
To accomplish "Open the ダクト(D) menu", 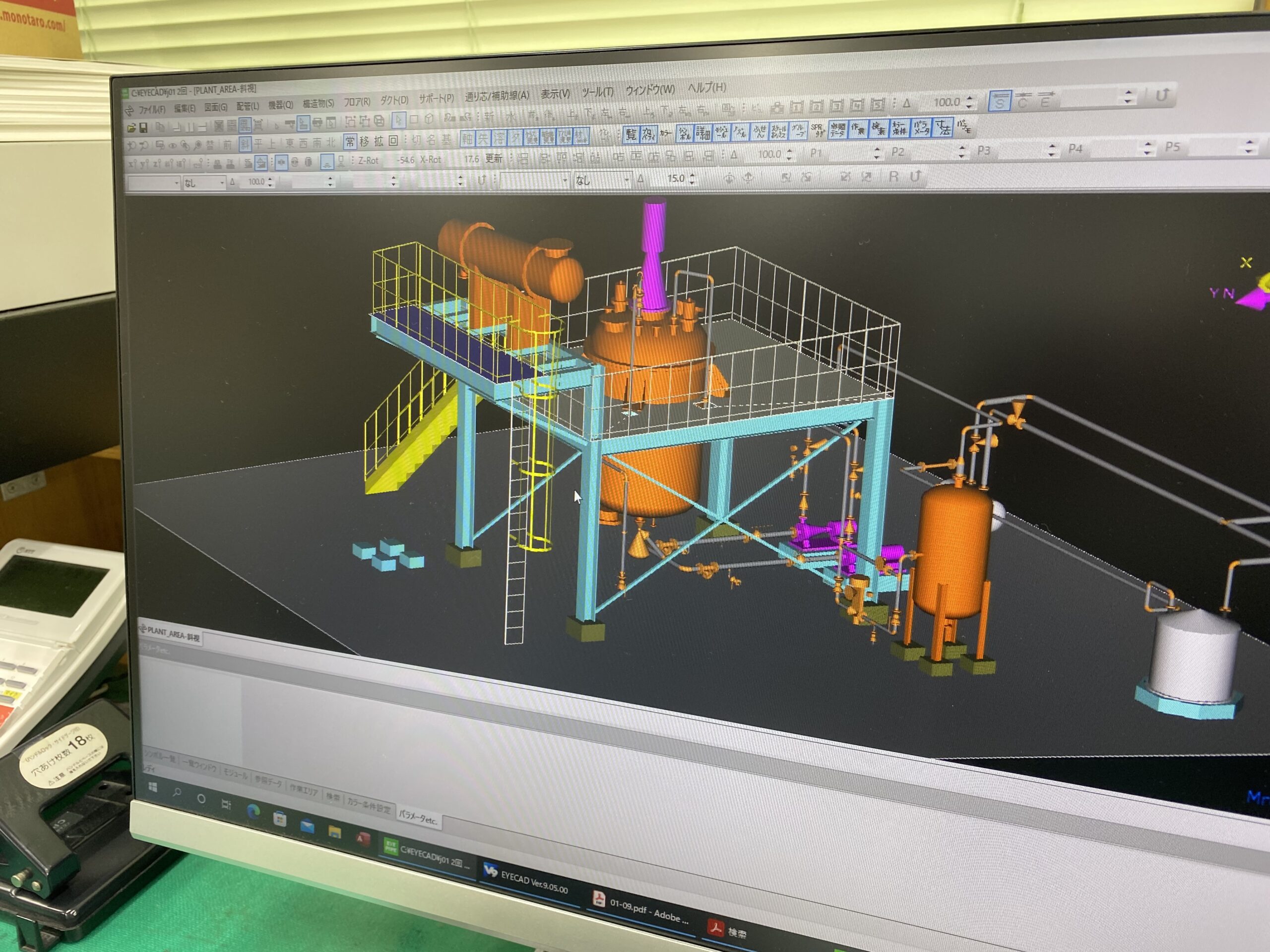I will coord(394,101).
